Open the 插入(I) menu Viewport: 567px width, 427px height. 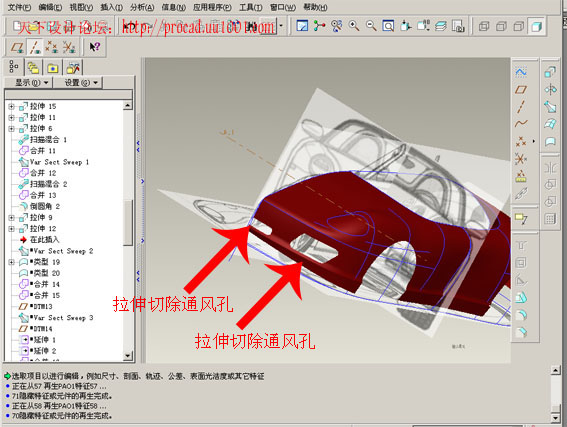pyautogui.click(x=111, y=7)
